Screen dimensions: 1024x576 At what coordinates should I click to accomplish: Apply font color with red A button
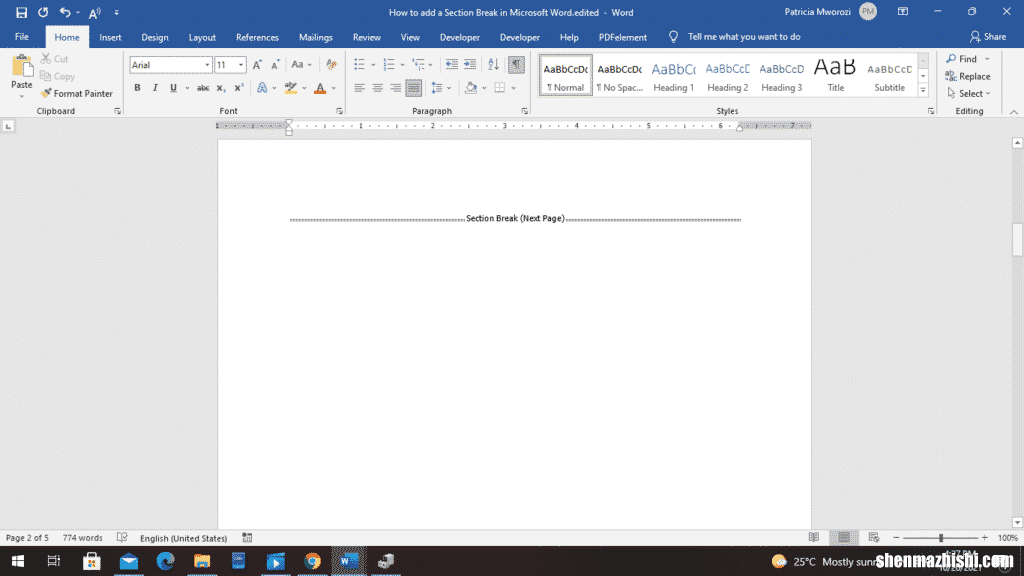[x=320, y=88]
